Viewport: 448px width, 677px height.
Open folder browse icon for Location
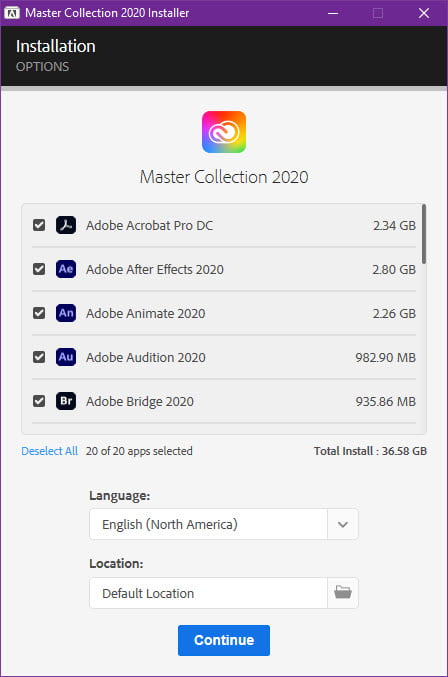tap(343, 593)
